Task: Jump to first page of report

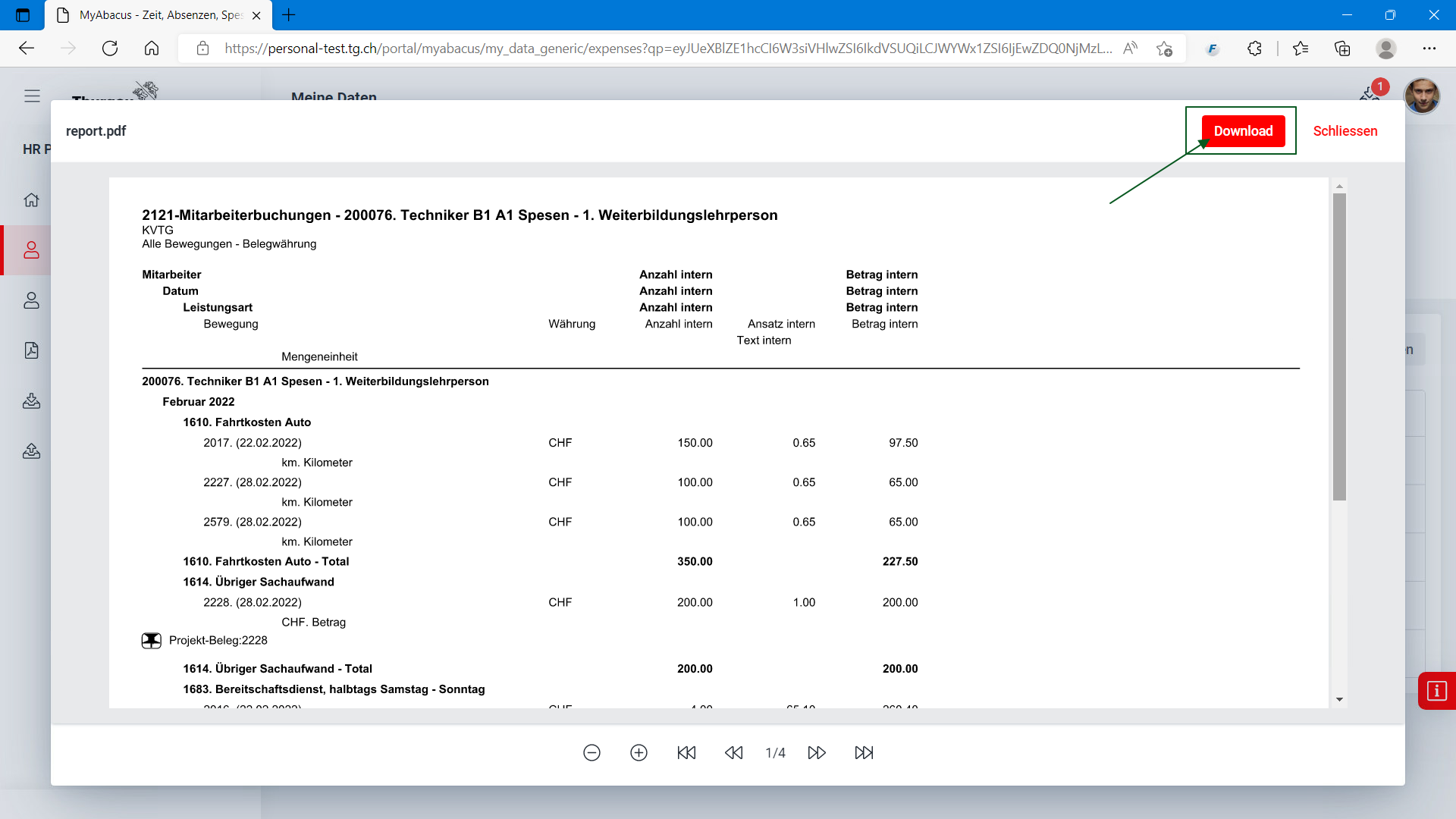Action: tap(686, 752)
